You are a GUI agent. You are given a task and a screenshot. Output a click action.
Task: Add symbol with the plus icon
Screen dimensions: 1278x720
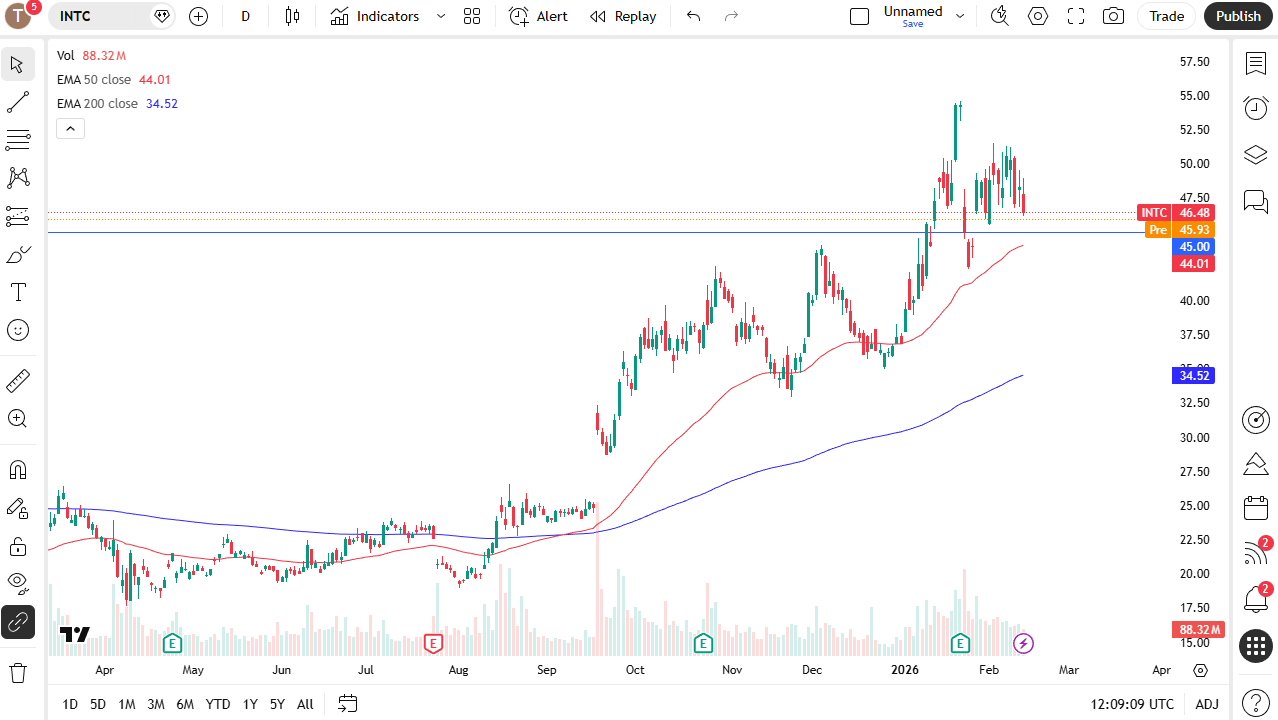tap(198, 16)
